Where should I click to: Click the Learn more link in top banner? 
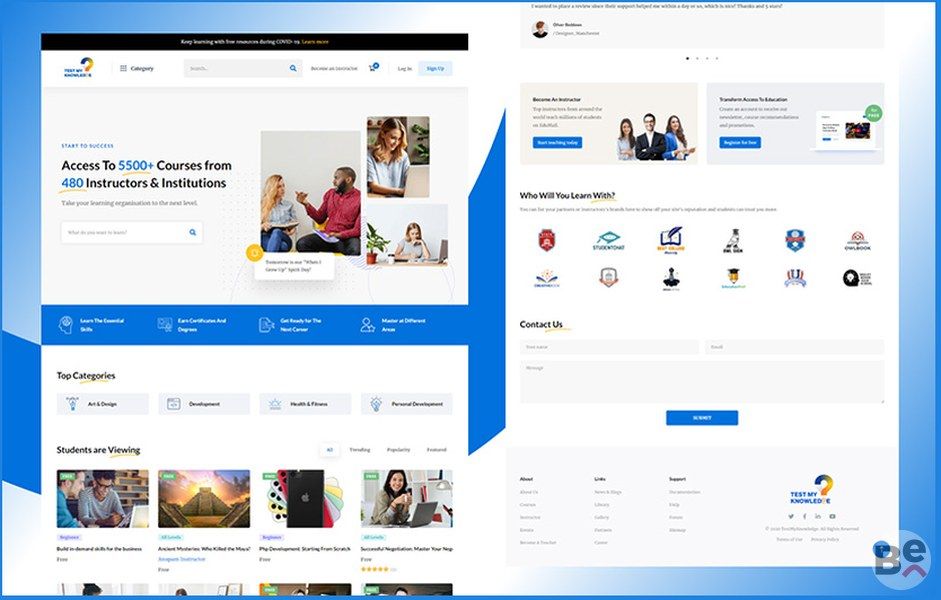(315, 42)
